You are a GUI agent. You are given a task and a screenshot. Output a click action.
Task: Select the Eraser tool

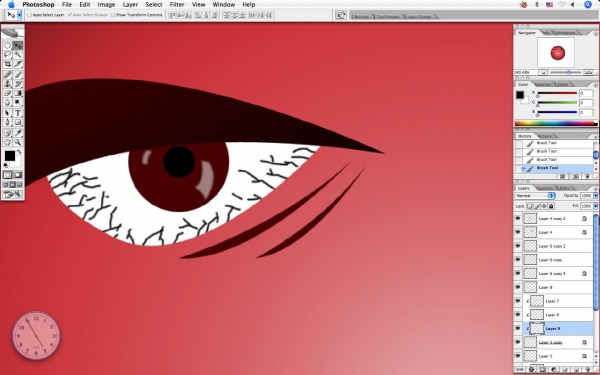[x=7, y=93]
